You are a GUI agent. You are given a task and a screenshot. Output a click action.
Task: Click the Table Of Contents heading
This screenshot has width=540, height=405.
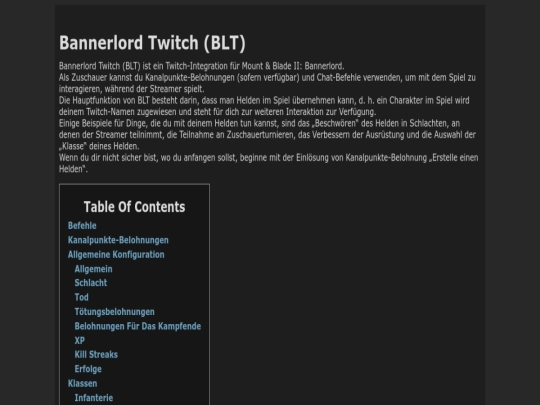tap(134, 207)
